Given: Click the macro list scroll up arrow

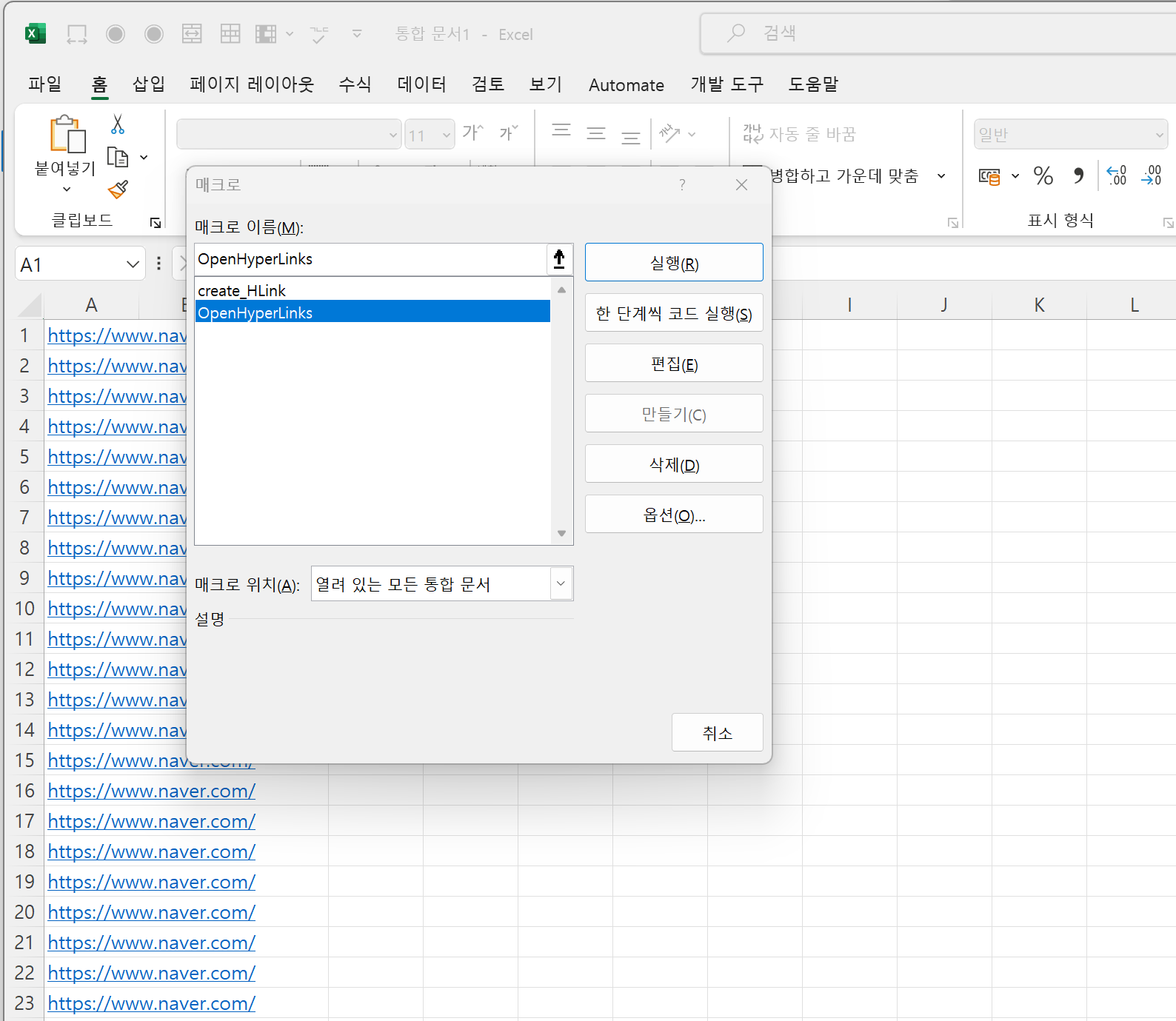Looking at the screenshot, I should pos(562,290).
